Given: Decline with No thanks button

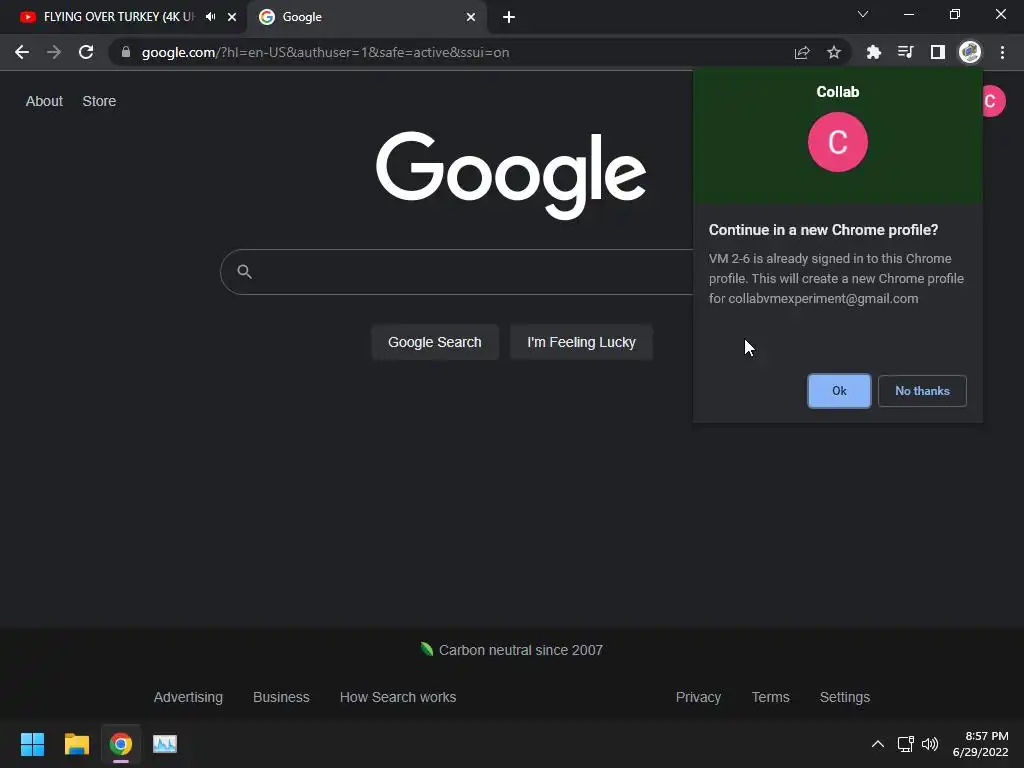Looking at the screenshot, I should 922,391.
